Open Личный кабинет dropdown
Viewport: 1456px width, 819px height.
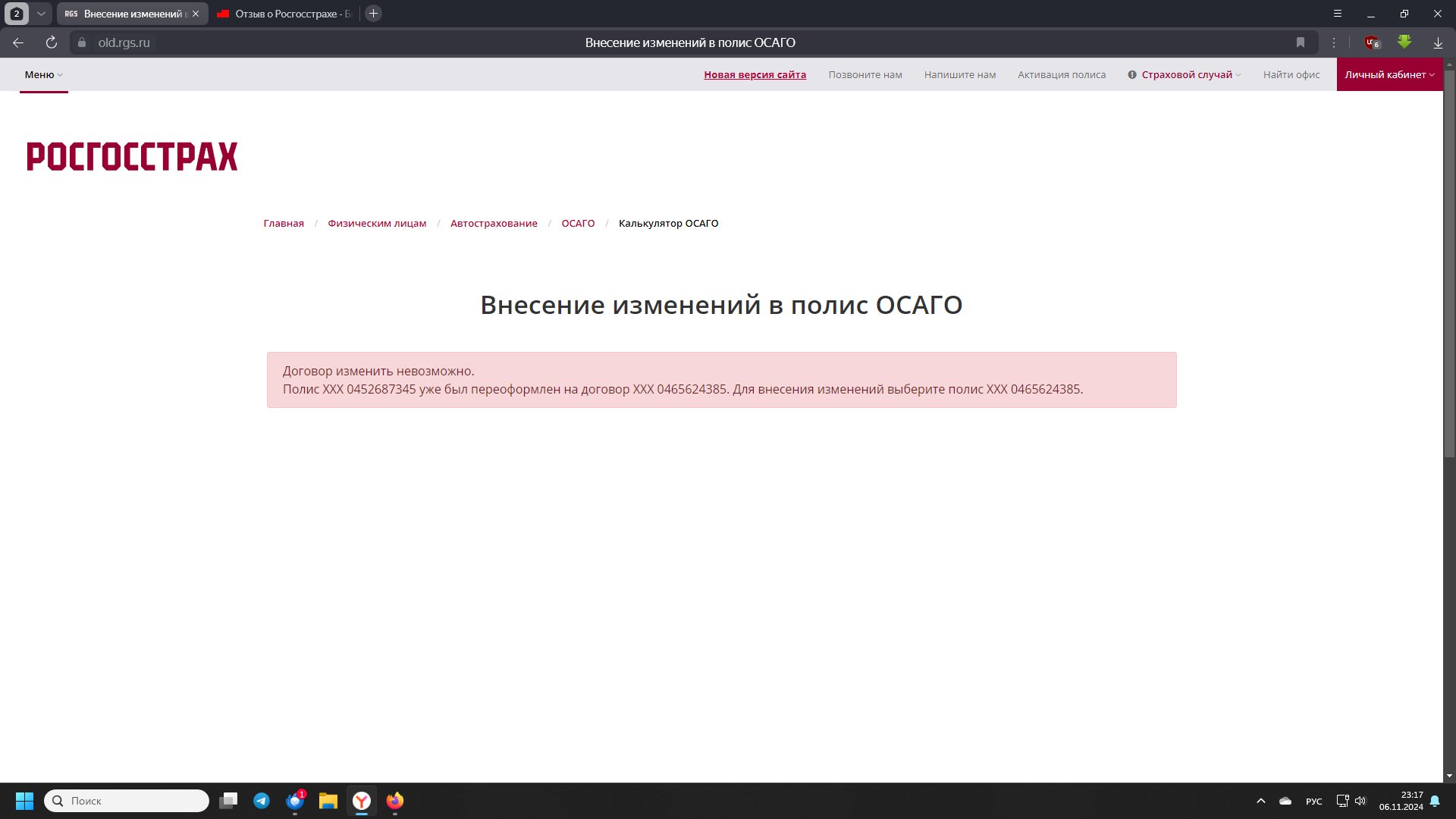[x=1389, y=75]
